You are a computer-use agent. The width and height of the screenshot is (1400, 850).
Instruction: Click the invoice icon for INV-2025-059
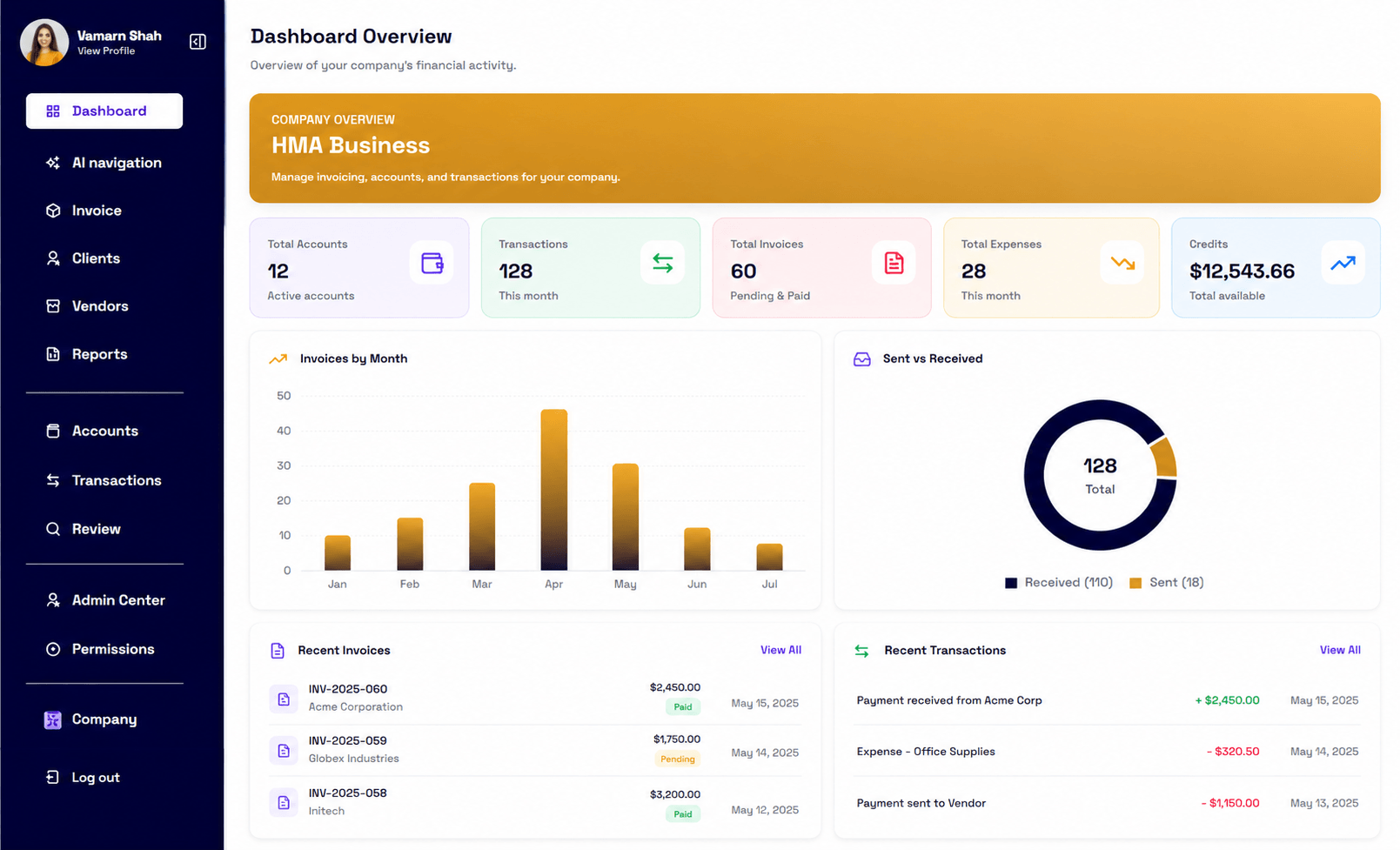coord(284,751)
